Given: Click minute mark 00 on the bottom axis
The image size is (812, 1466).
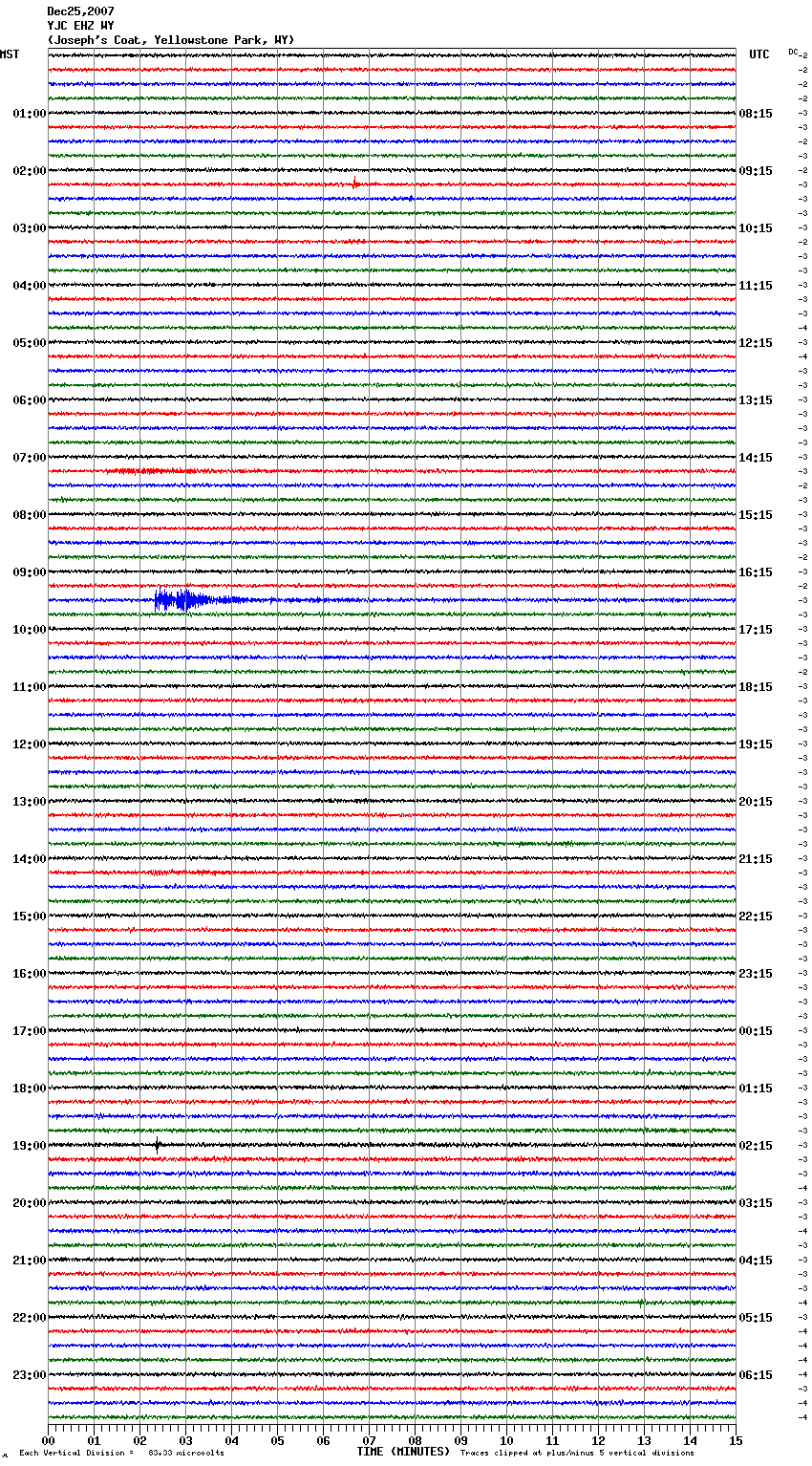Looking at the screenshot, I should click(48, 1440).
